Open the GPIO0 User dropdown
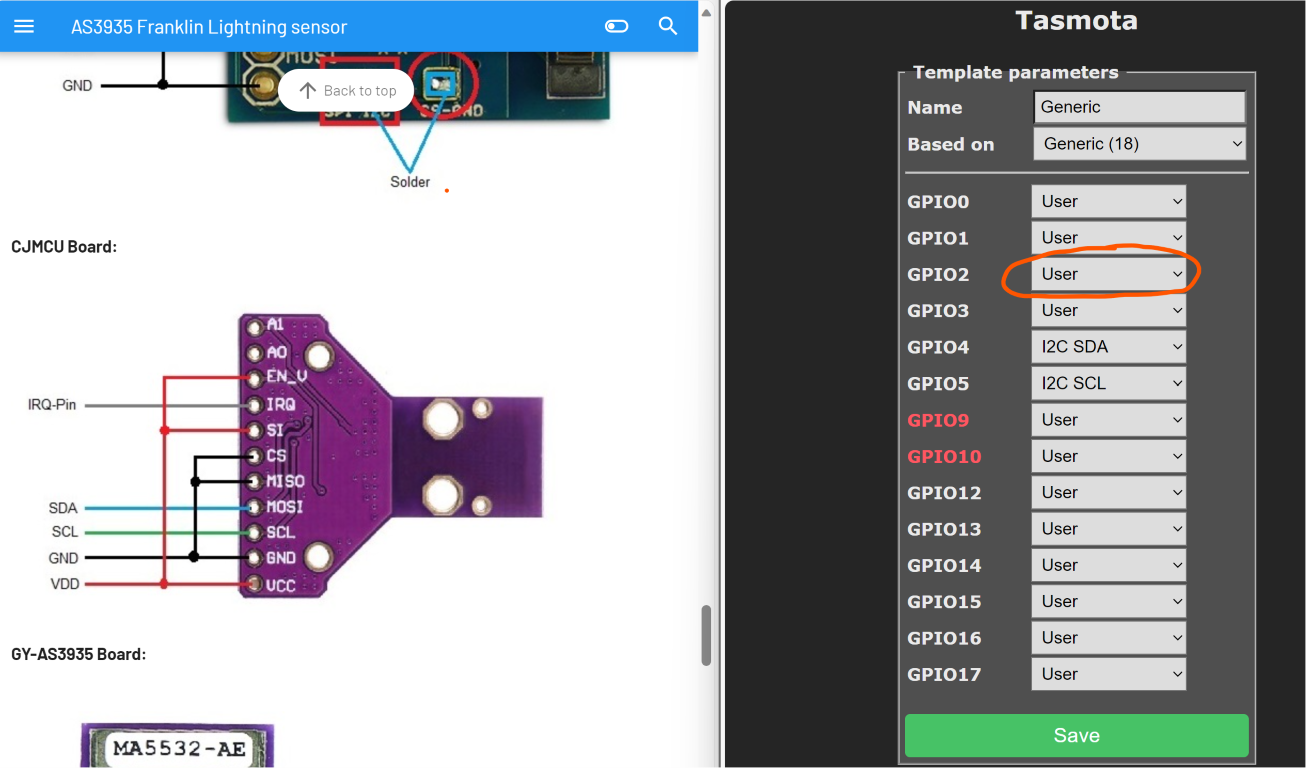The height and width of the screenshot is (768, 1306). click(1108, 201)
